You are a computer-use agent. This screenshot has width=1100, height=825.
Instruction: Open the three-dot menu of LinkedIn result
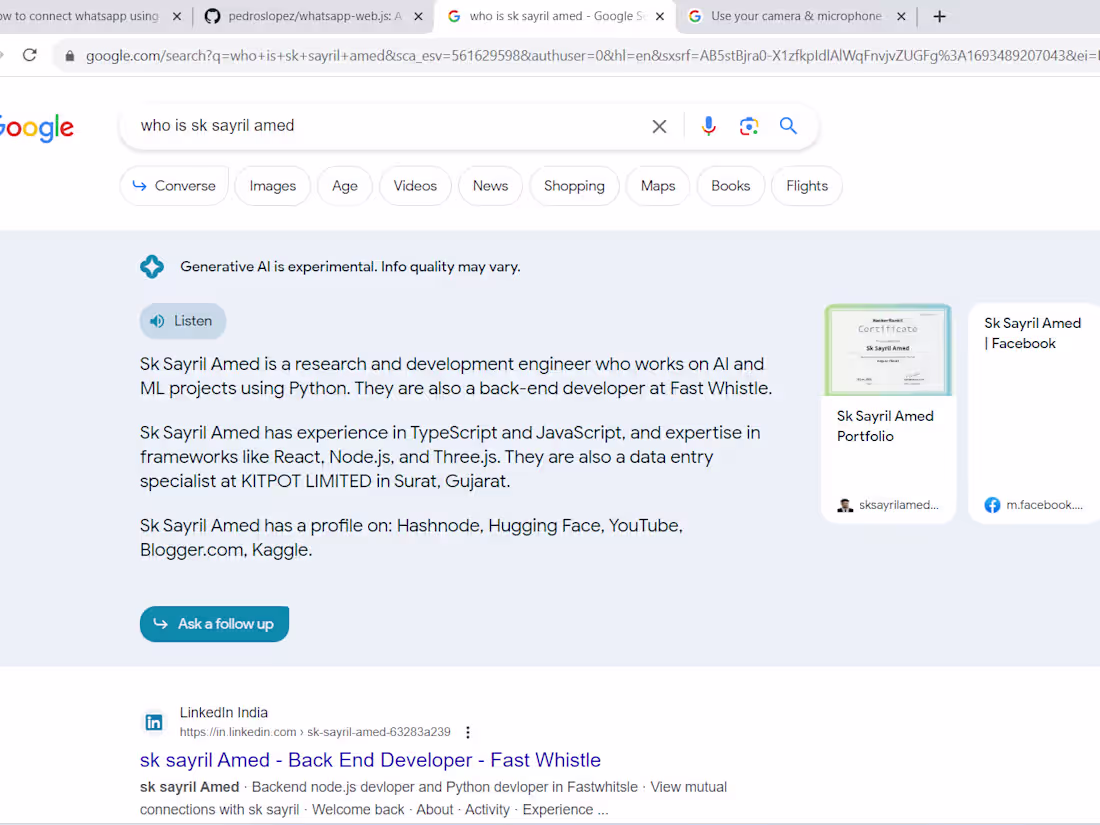[468, 732]
